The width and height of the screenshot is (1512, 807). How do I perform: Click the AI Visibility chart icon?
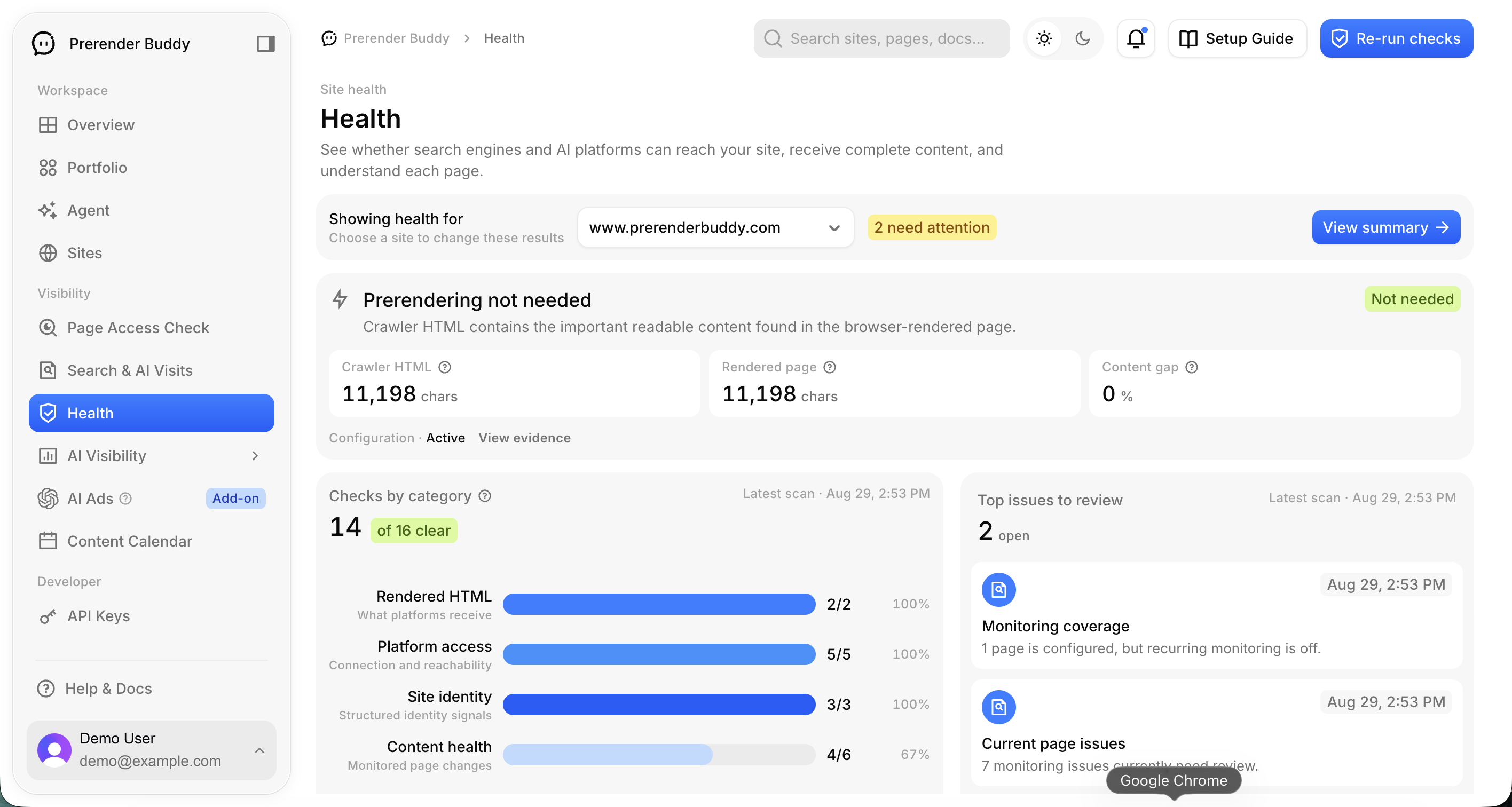point(48,456)
